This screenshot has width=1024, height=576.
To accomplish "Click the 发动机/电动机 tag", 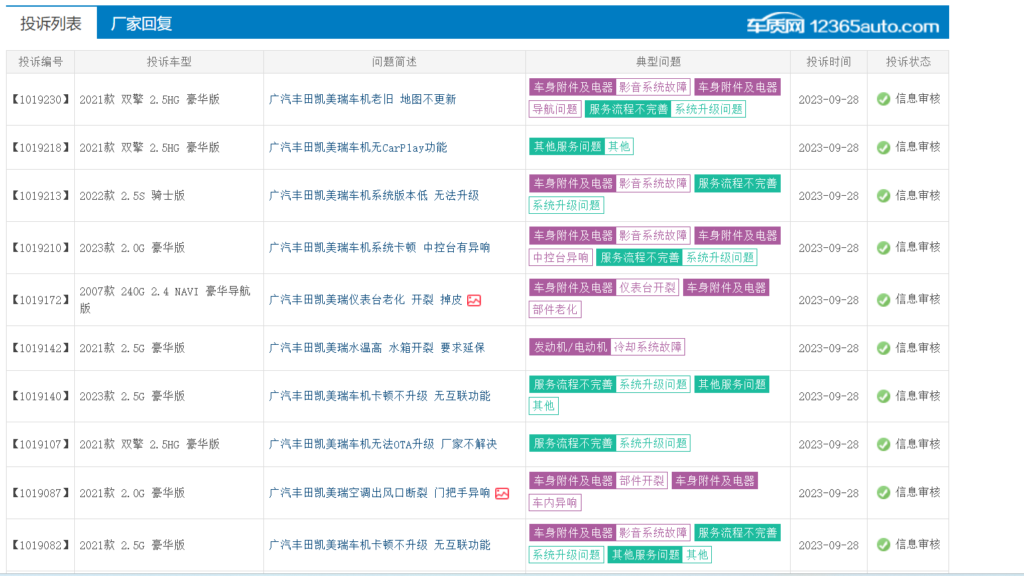I will pos(569,347).
